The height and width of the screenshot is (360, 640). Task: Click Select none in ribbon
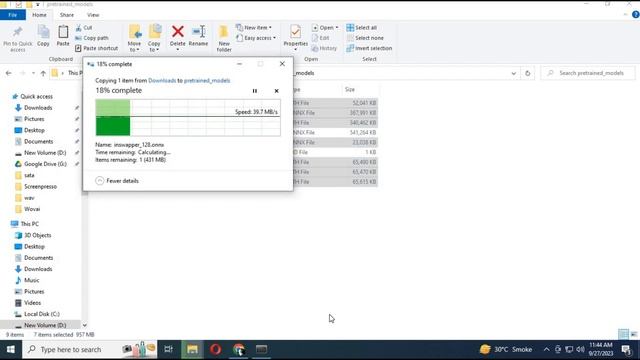365,38
